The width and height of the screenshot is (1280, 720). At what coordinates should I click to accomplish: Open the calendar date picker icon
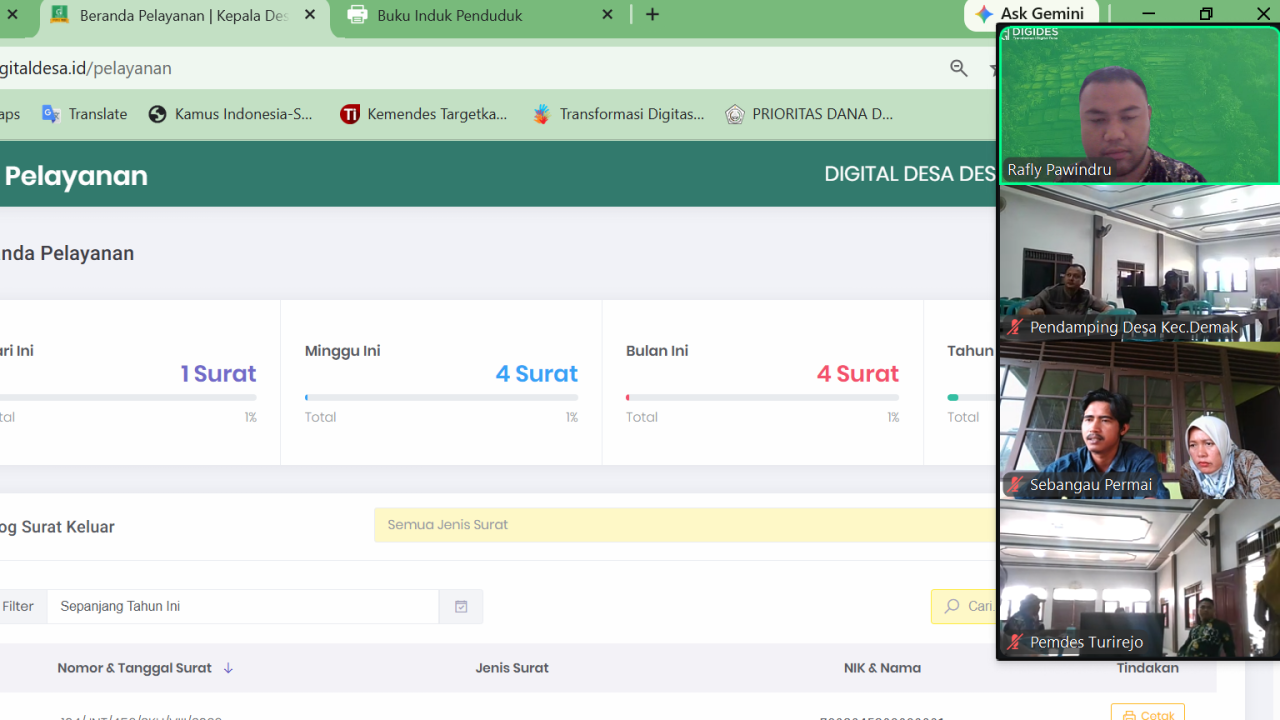[461, 606]
